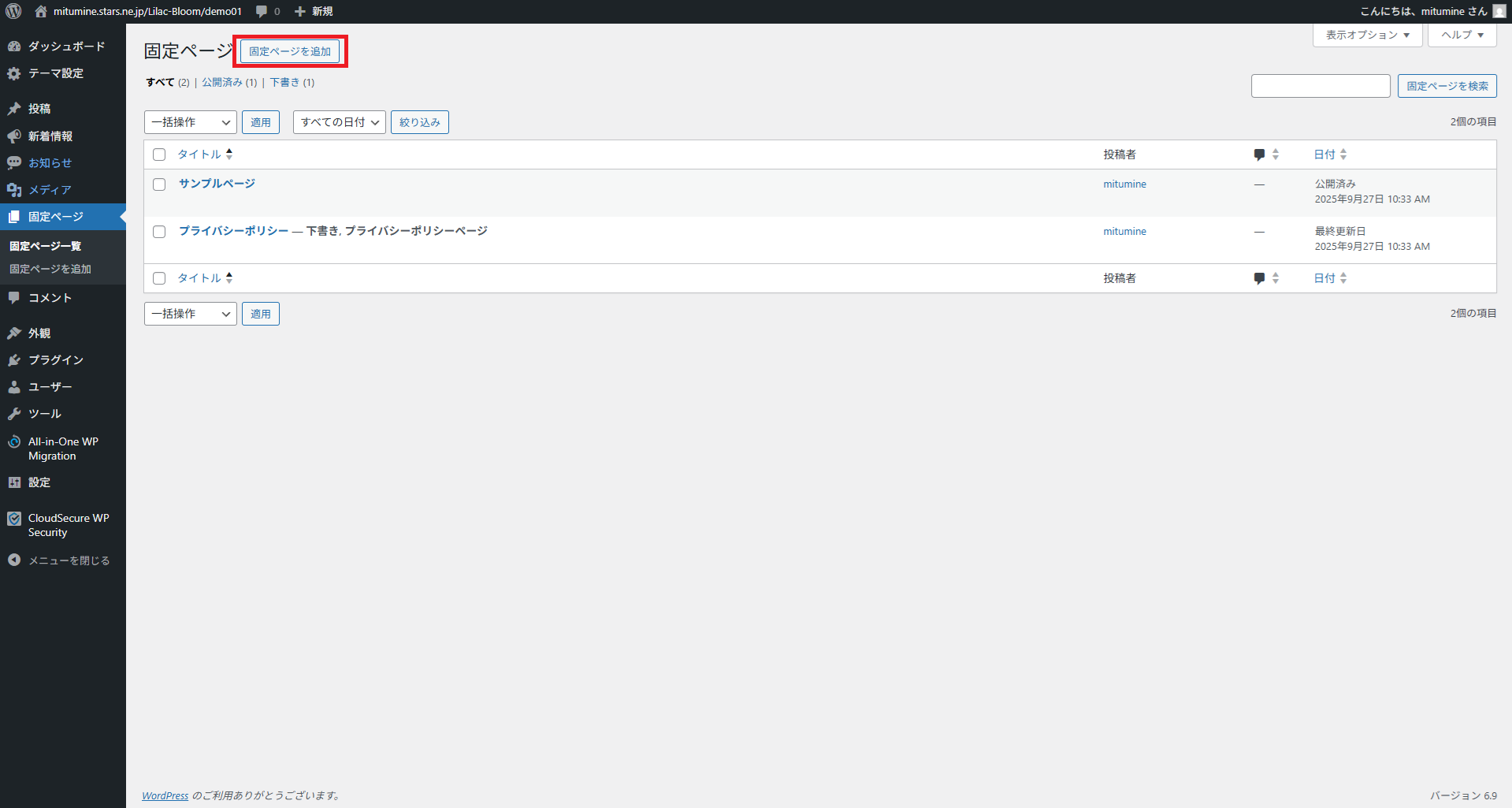Expand the 表示オプション screen options panel
Image resolution: width=1512 pixels, height=808 pixels.
click(x=1366, y=35)
